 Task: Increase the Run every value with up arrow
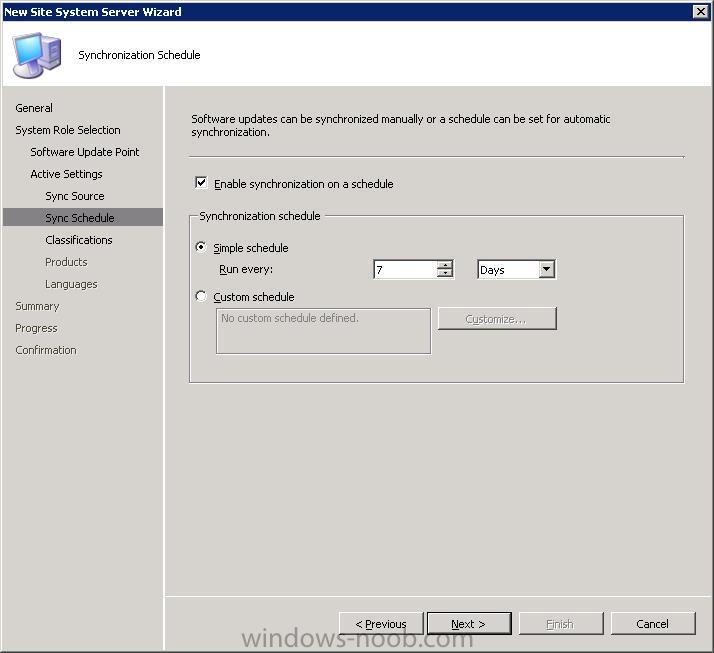pyautogui.click(x=445, y=265)
